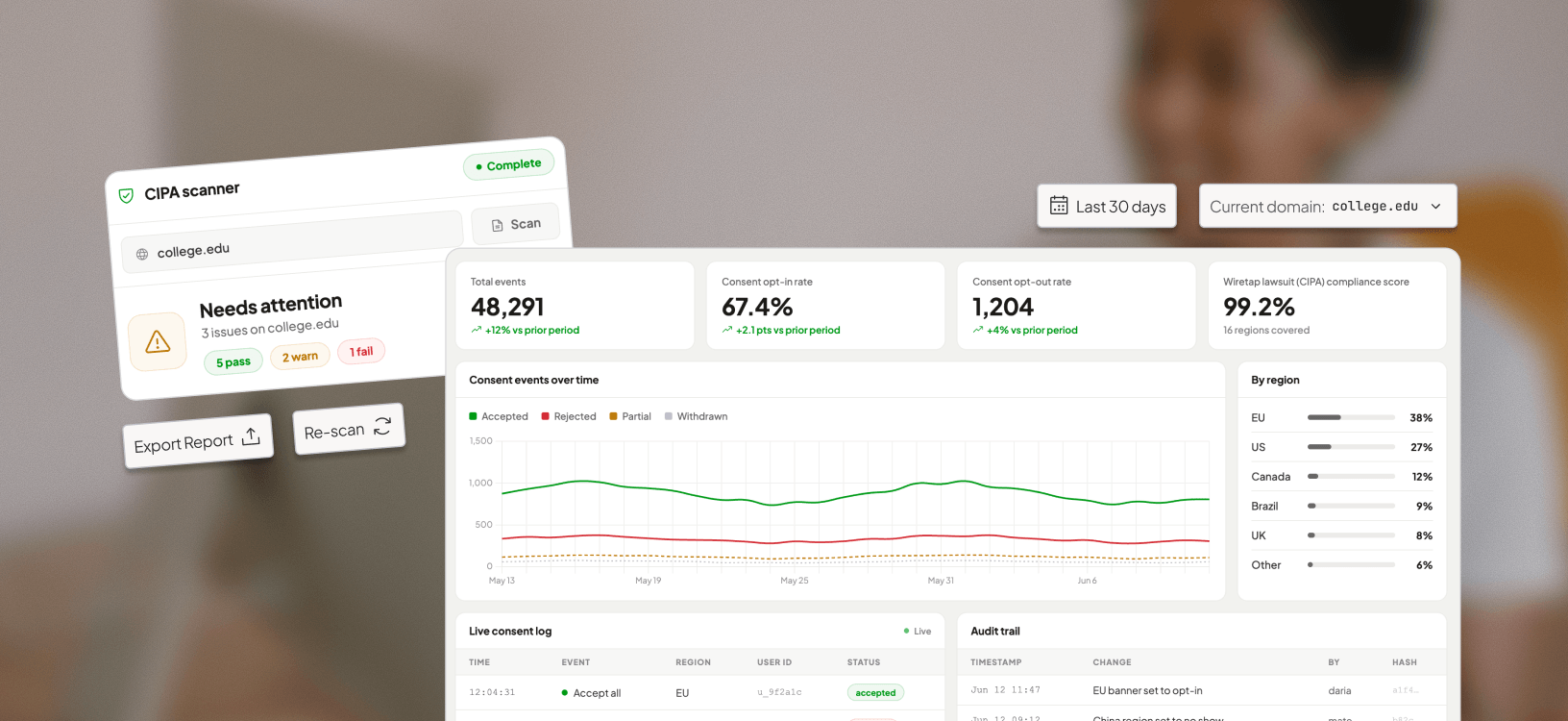Image resolution: width=1568 pixels, height=721 pixels.
Task: Open the Current domain dropdown chevron
Action: [1435, 207]
